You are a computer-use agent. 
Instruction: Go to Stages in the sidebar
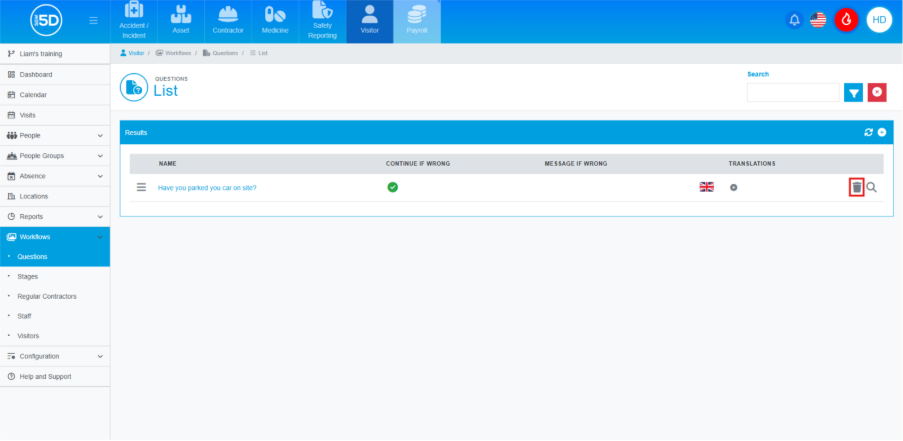[28, 276]
